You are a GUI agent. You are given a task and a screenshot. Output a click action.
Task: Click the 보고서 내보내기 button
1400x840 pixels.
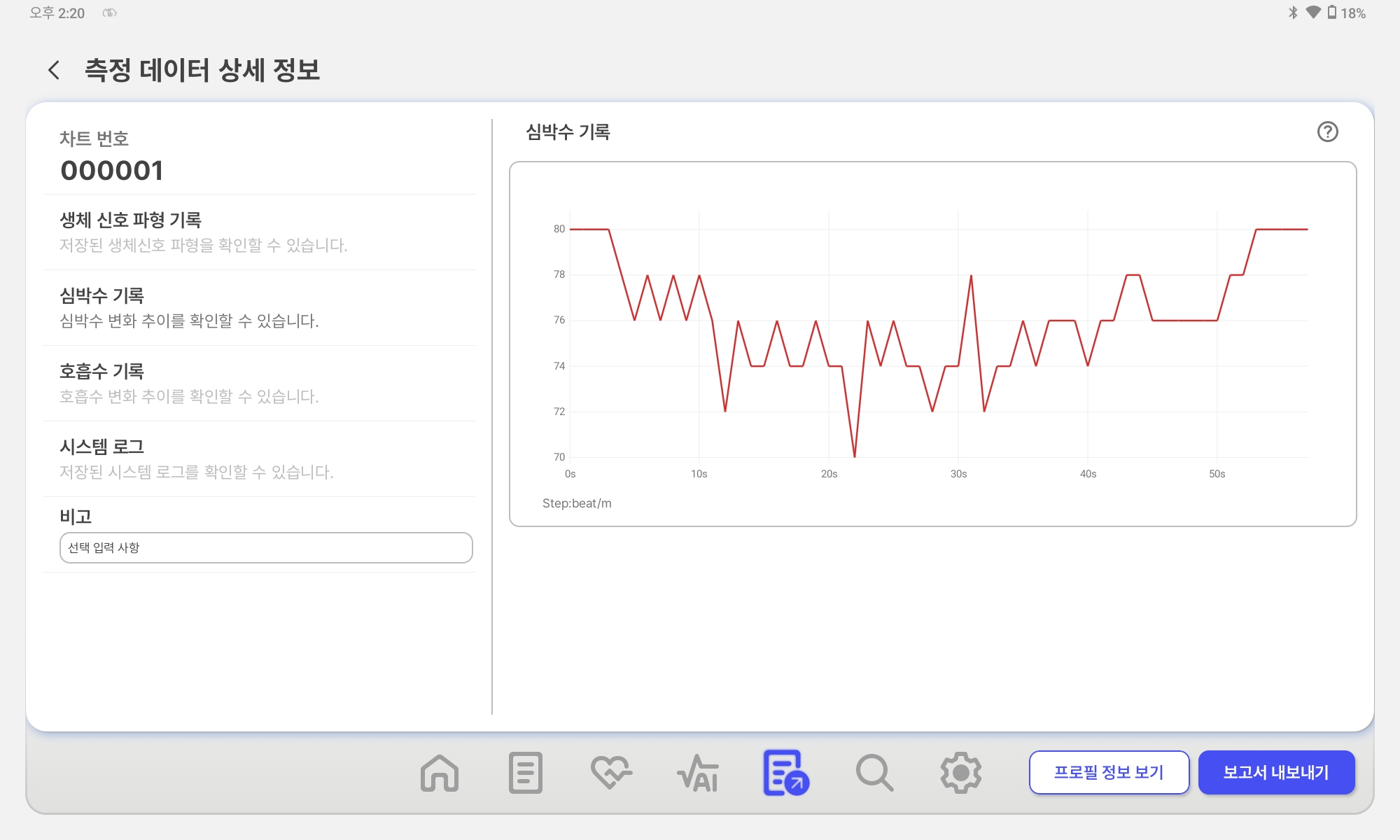[1276, 772]
